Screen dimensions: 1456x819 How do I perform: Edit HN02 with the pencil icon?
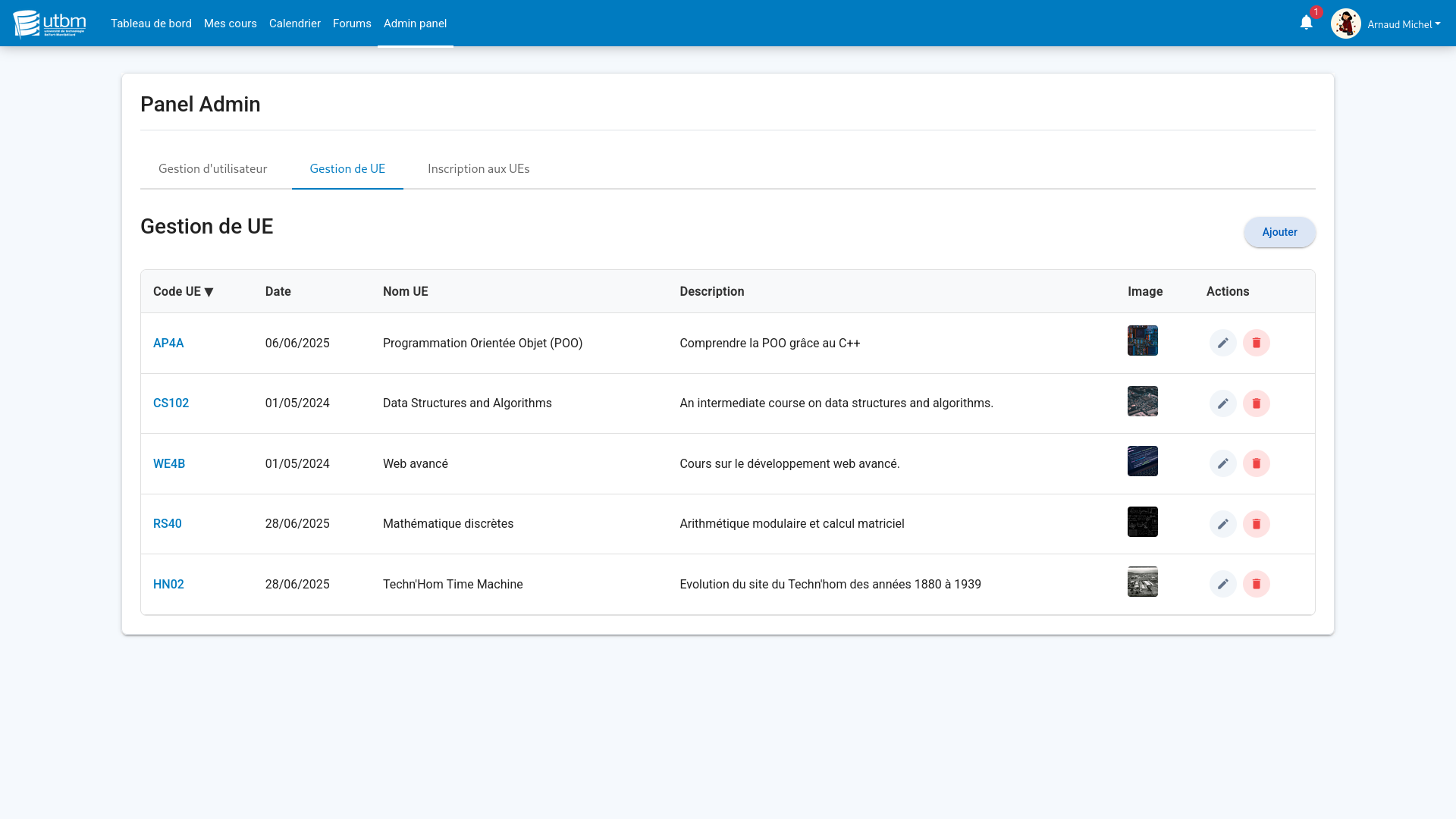(1222, 584)
